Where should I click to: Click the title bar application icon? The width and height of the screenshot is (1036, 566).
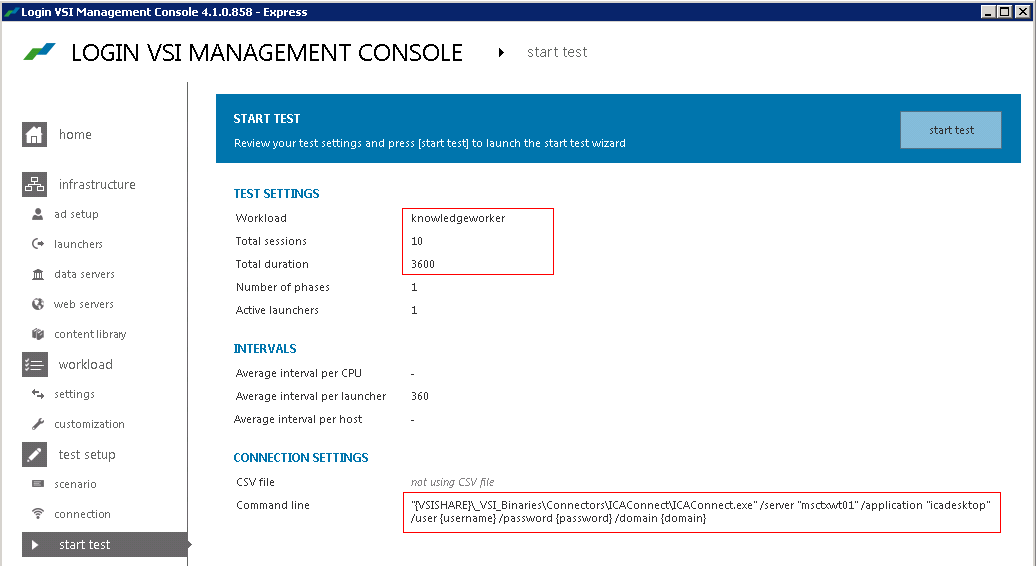pos(11,12)
